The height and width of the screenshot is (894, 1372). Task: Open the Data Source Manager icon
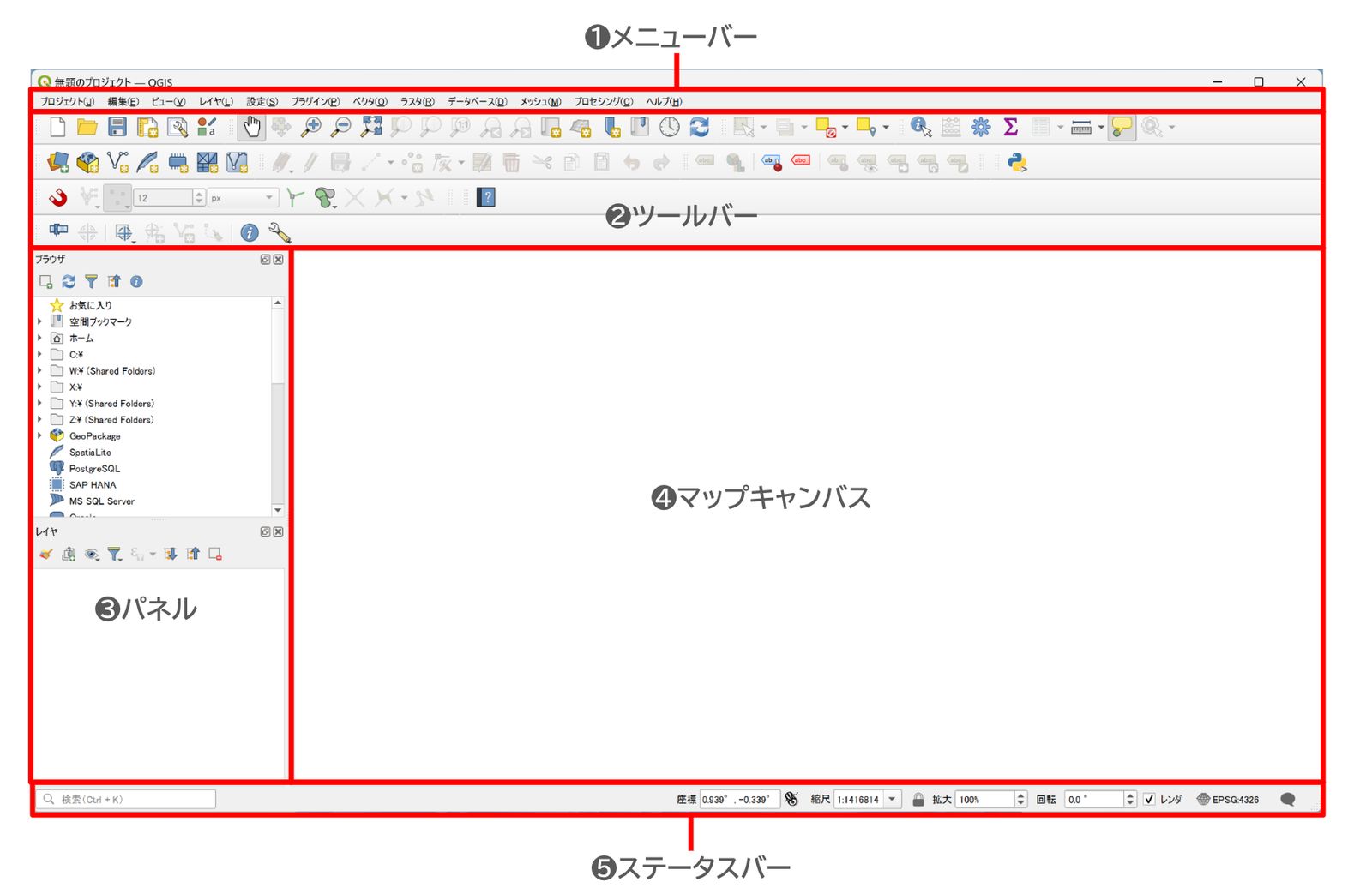pyautogui.click(x=57, y=163)
